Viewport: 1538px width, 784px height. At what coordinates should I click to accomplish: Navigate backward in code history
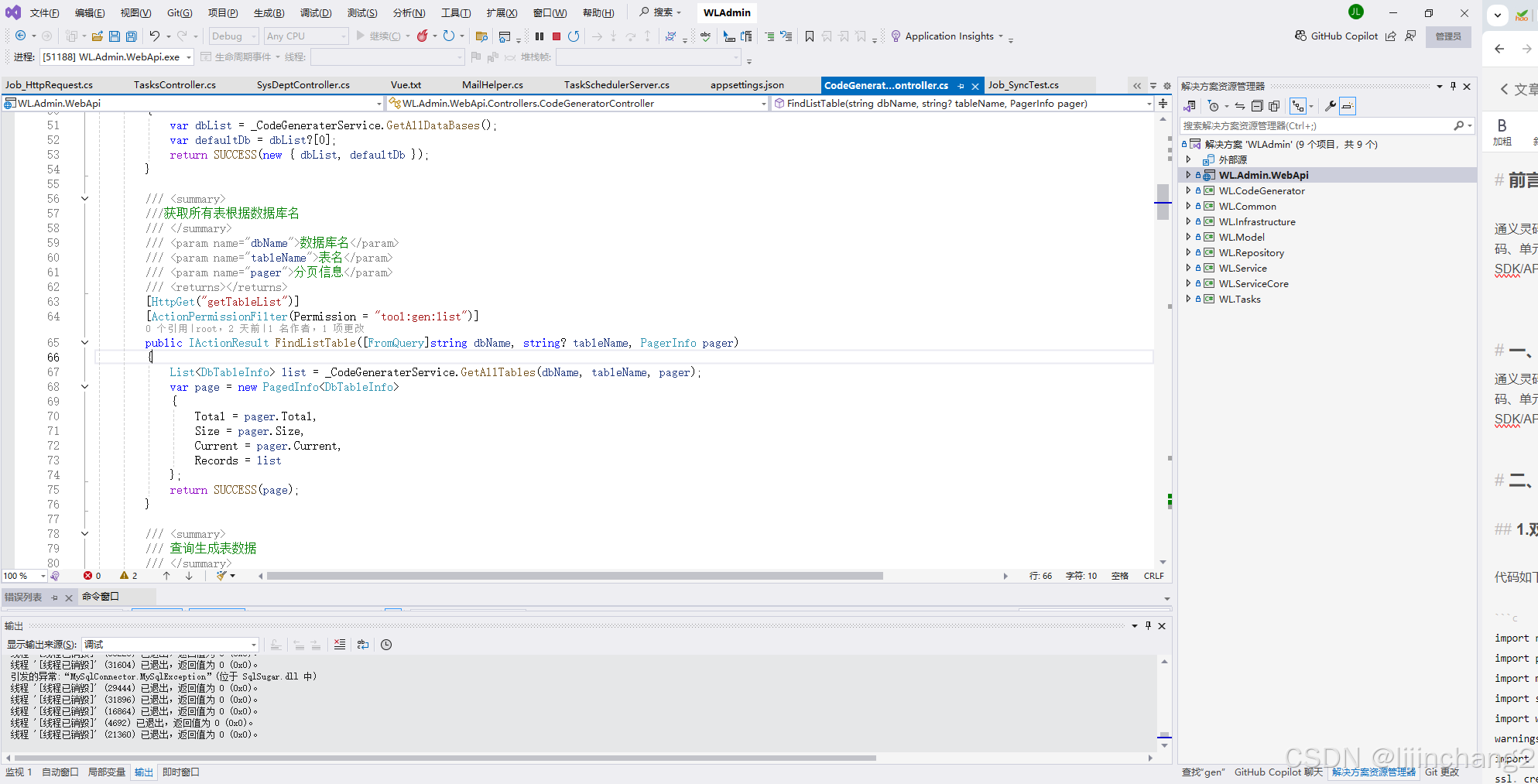point(21,36)
